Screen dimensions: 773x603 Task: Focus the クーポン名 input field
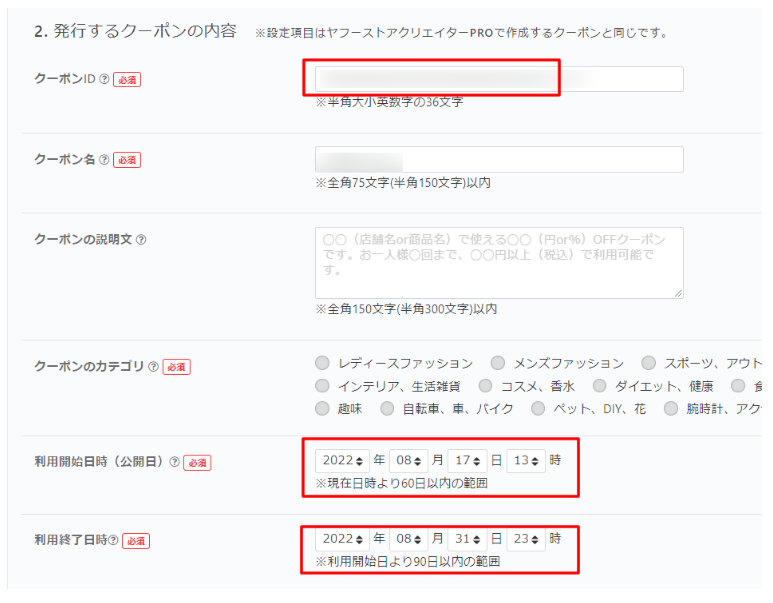499,160
